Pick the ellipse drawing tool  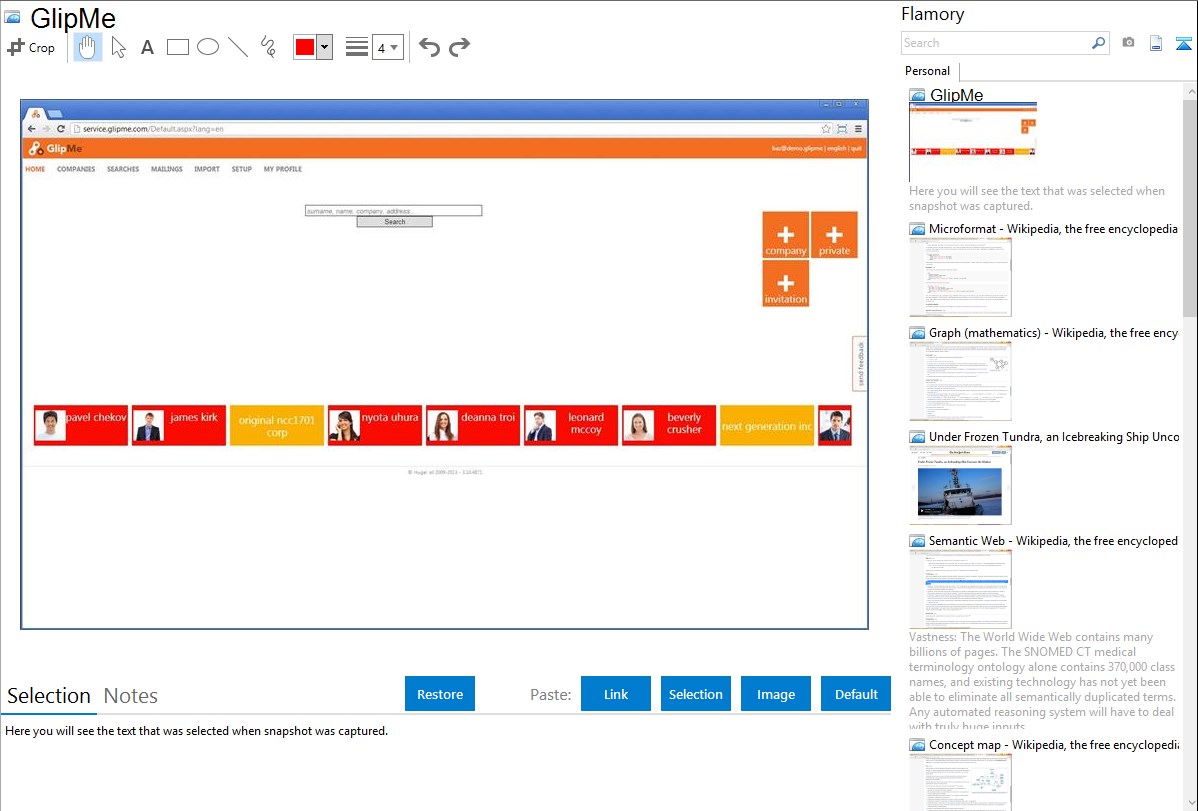(x=208, y=47)
